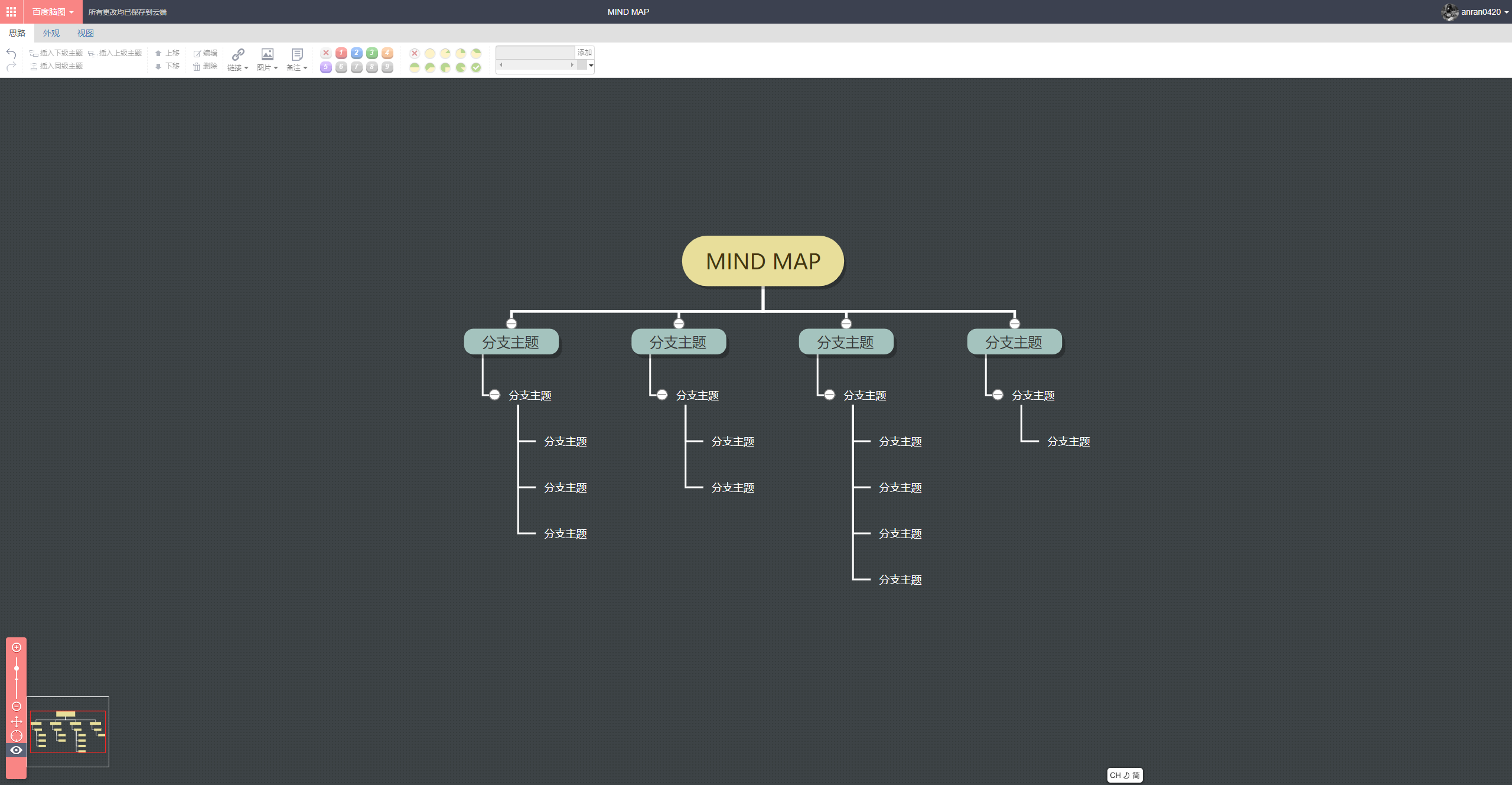The width and height of the screenshot is (1512, 785).
Task: Toggle navigator preview with eye icon
Action: 17,750
